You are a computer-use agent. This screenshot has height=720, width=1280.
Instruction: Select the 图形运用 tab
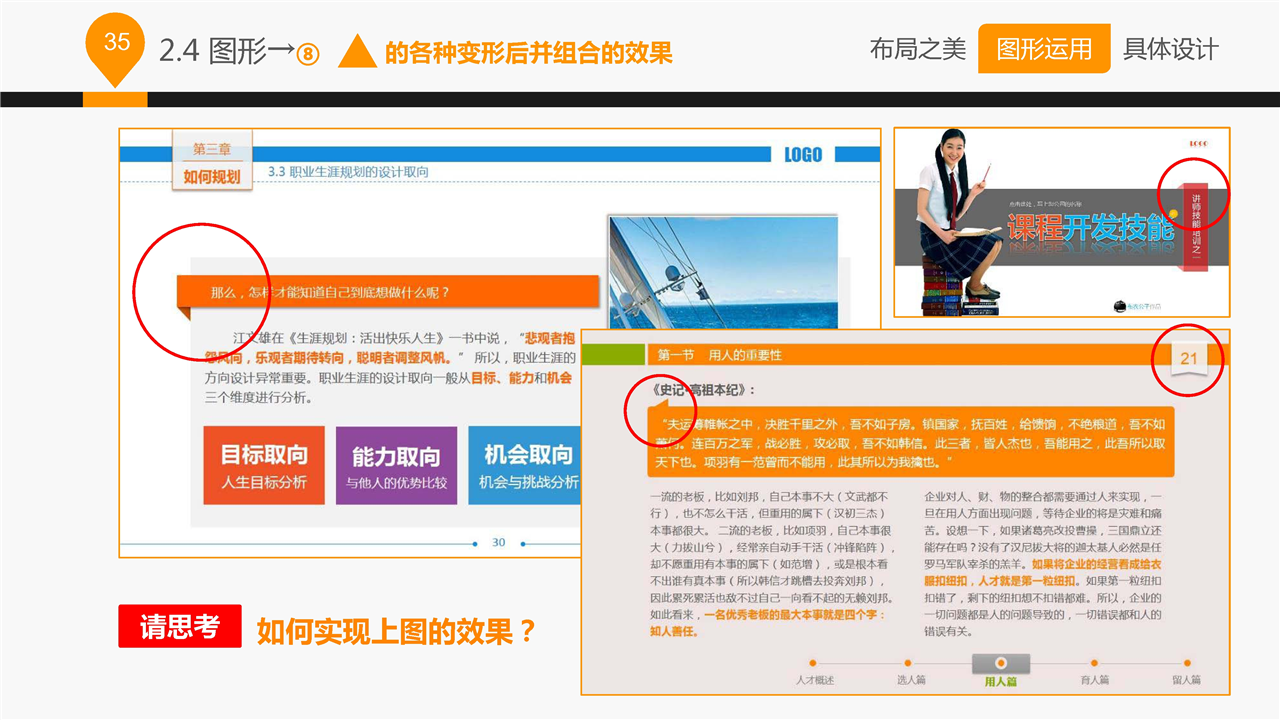pyautogui.click(x=1043, y=49)
